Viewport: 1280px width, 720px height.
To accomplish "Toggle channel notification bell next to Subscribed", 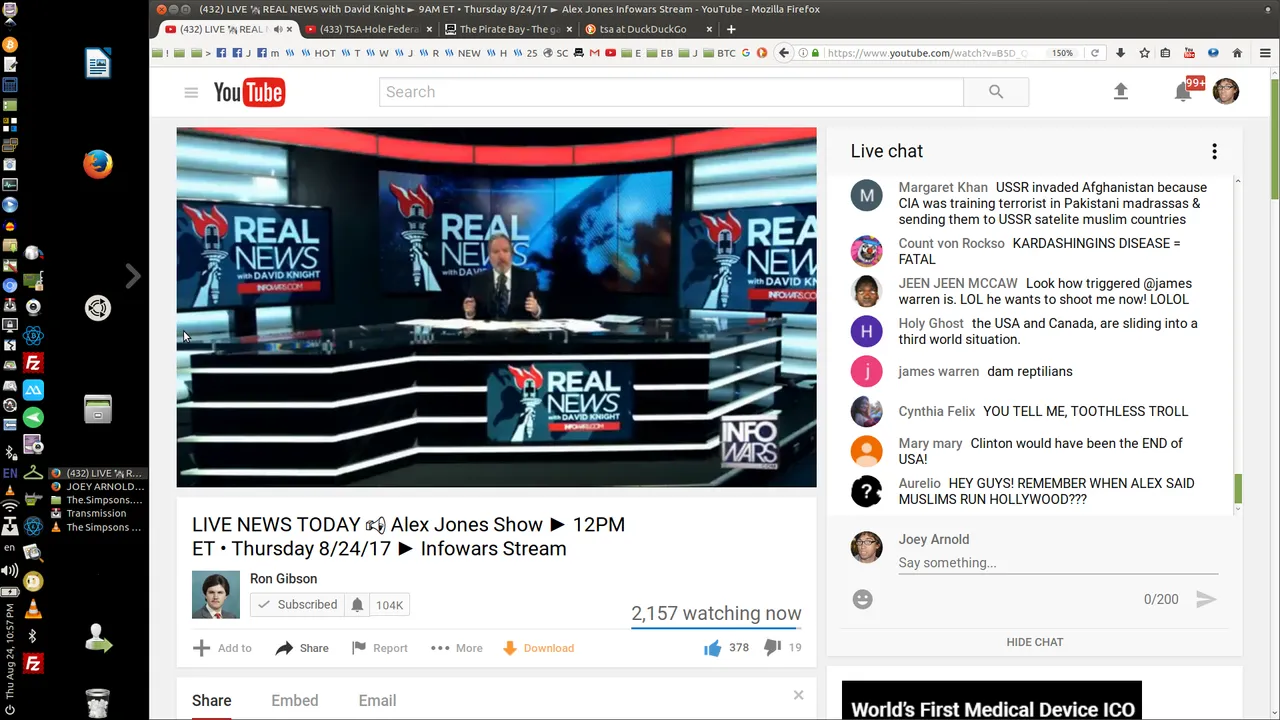I will pos(357,605).
